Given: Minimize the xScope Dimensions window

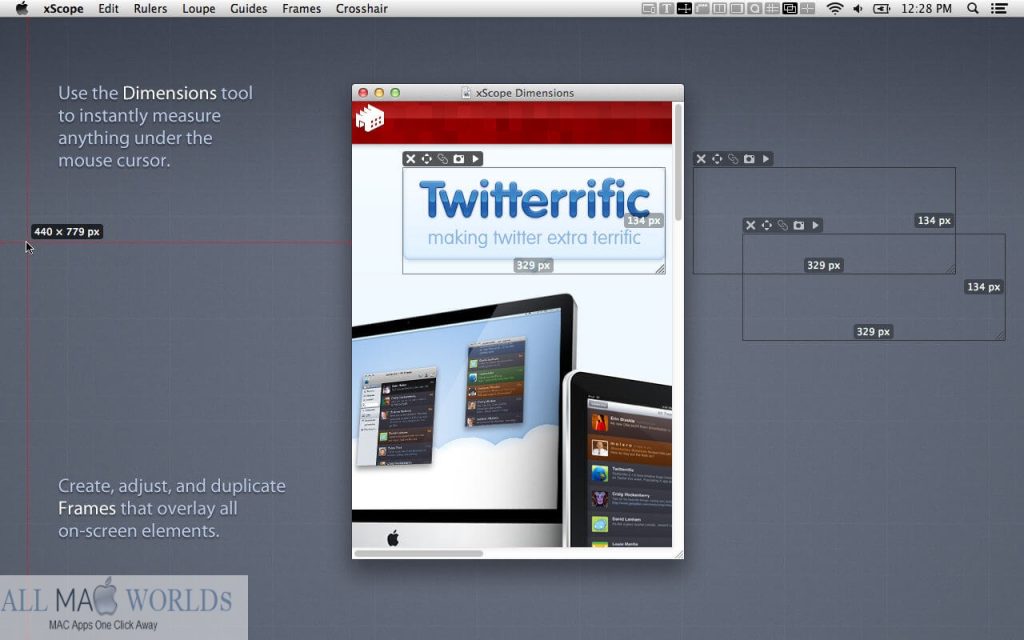Looking at the screenshot, I should click(379, 93).
